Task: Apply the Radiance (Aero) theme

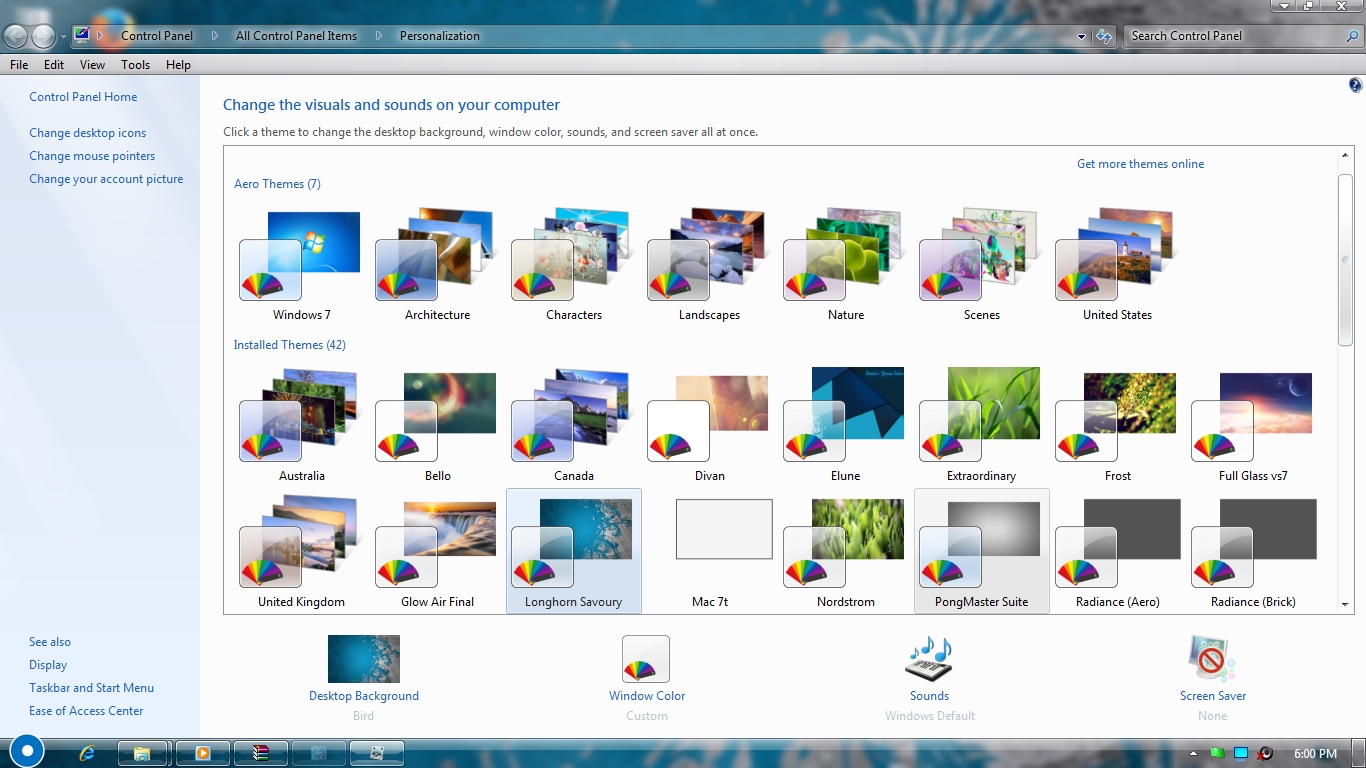Action: [x=1117, y=551]
